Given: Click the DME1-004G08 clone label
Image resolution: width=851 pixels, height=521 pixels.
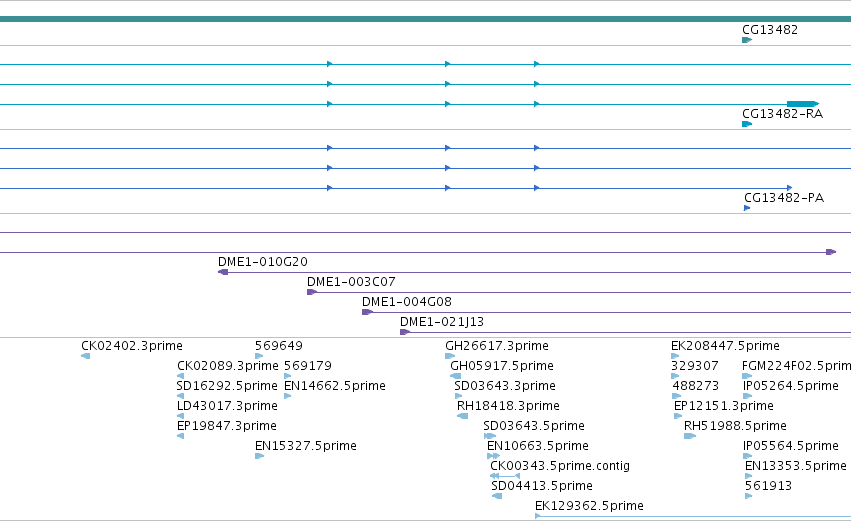Looking at the screenshot, I should [407, 302].
